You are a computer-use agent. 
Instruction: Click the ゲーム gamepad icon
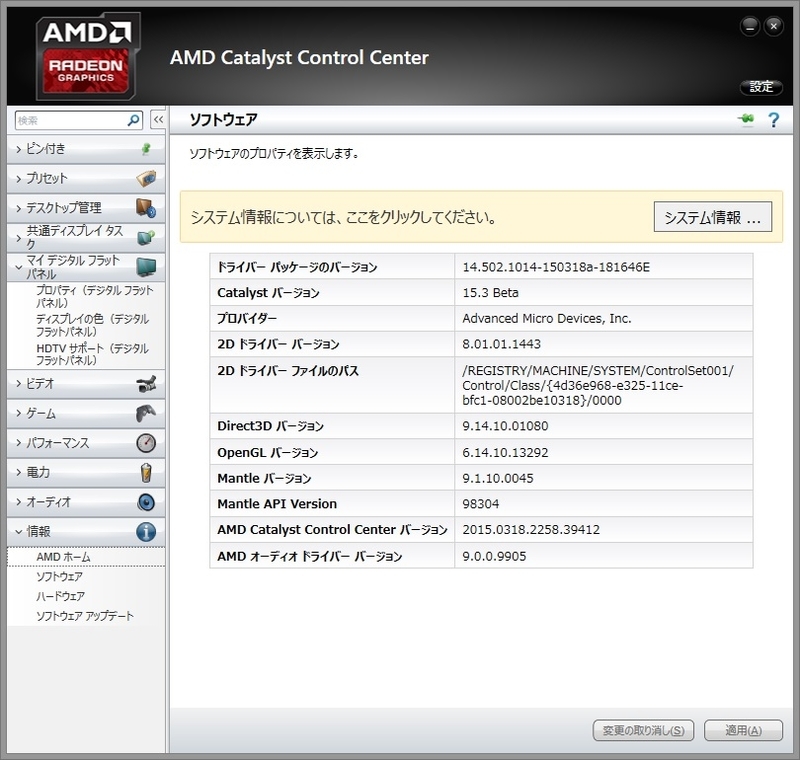[x=146, y=413]
